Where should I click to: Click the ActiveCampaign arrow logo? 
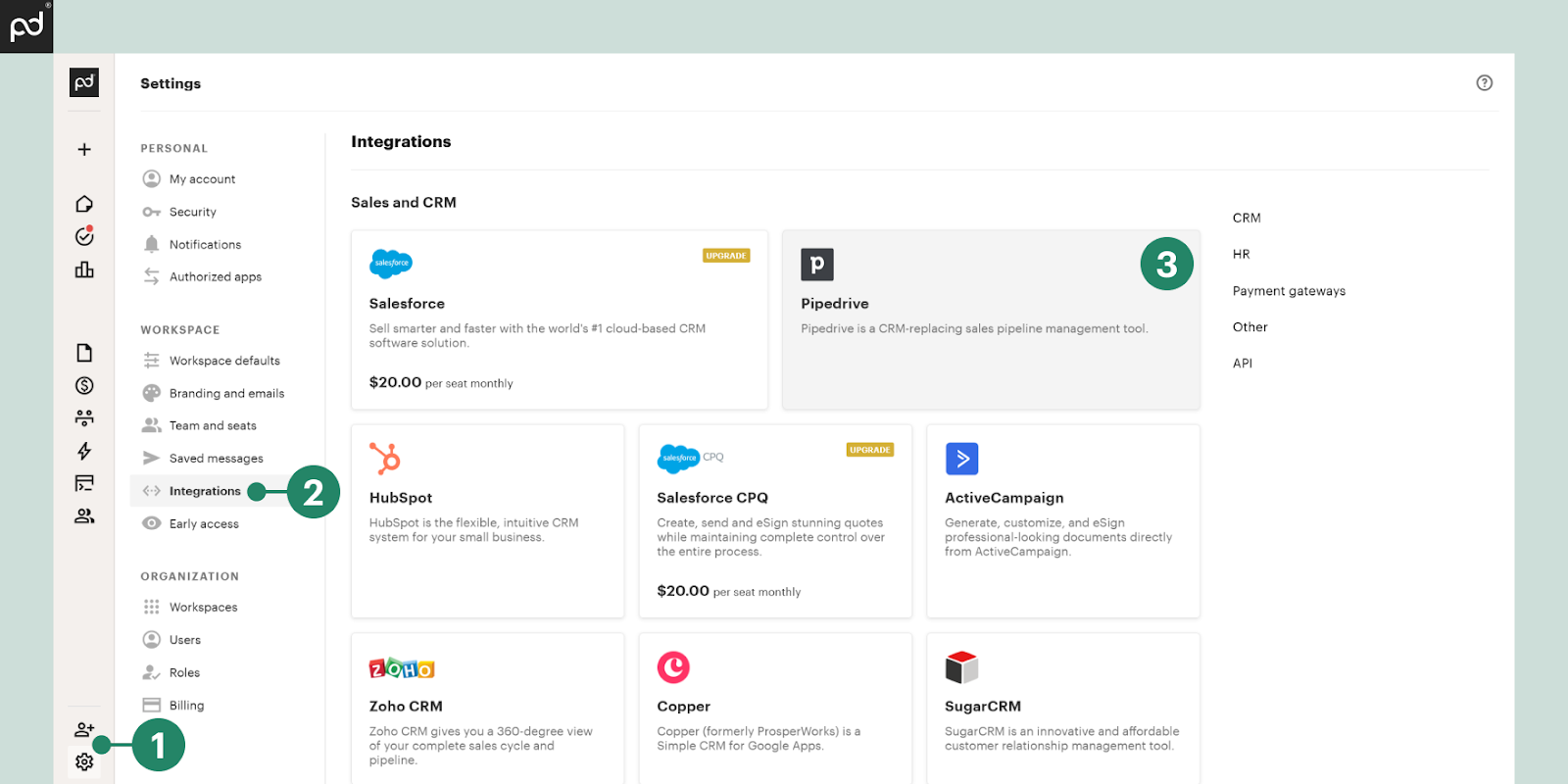pos(961,459)
